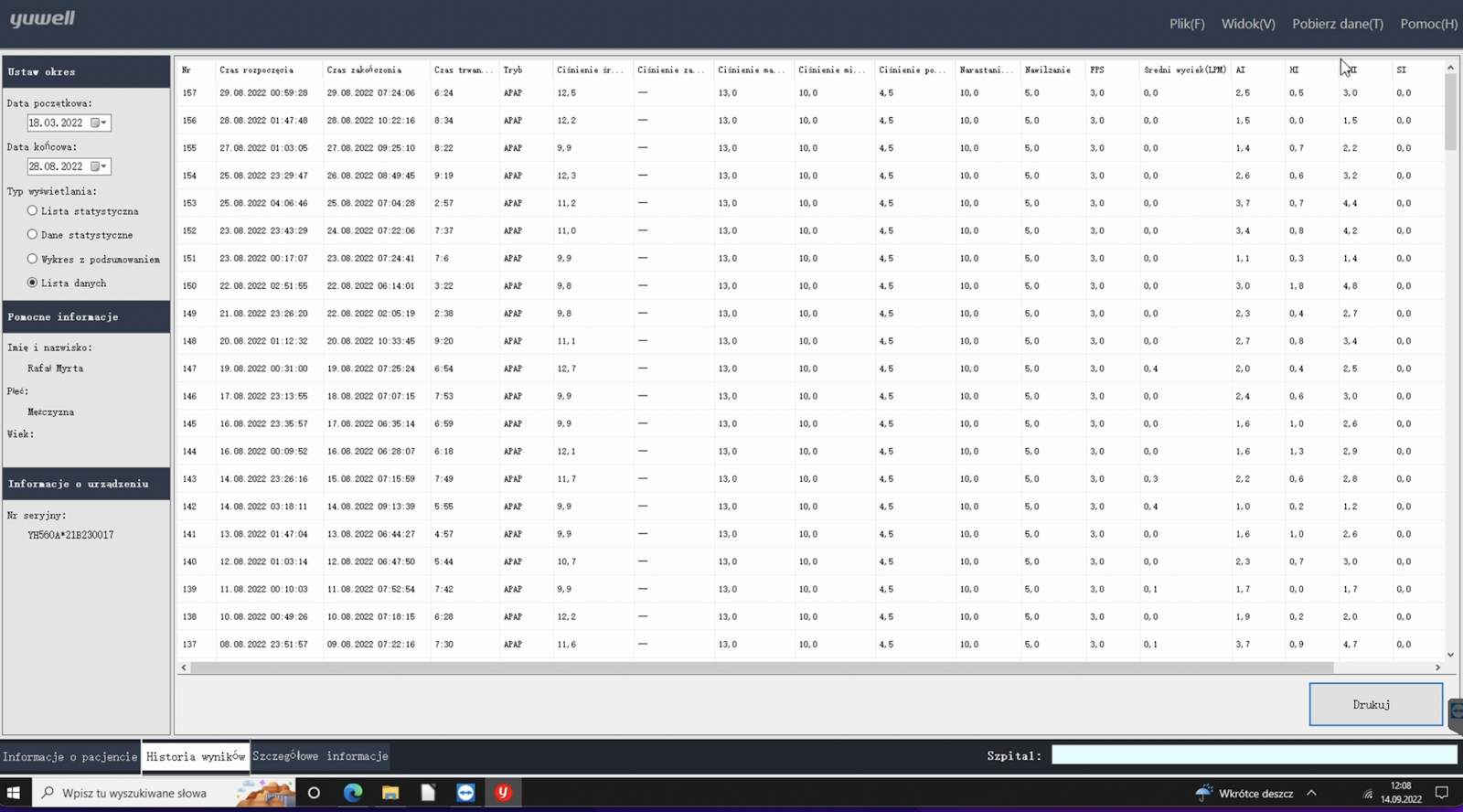Open the Cortana circle icon
This screenshot has height=812, width=1463.
tap(314, 793)
